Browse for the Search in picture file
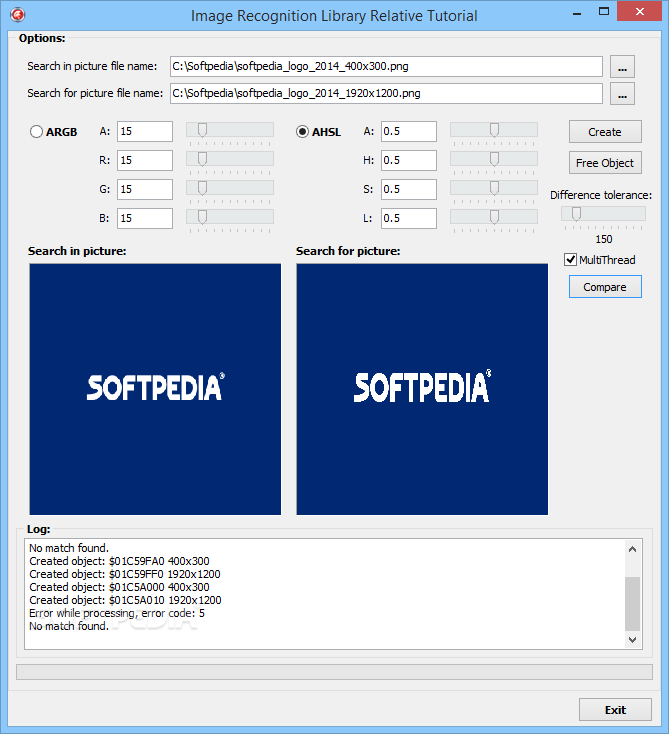Image resolution: width=669 pixels, height=734 pixels. click(622, 66)
